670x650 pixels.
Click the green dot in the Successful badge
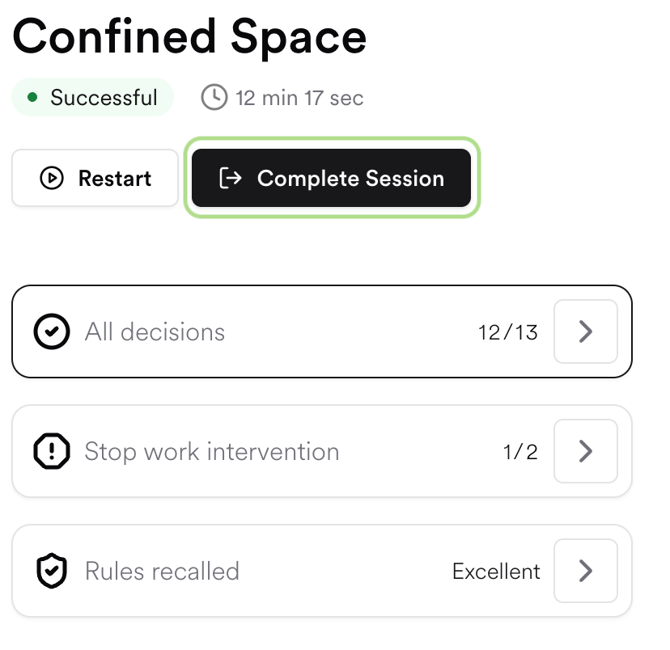coord(33,98)
